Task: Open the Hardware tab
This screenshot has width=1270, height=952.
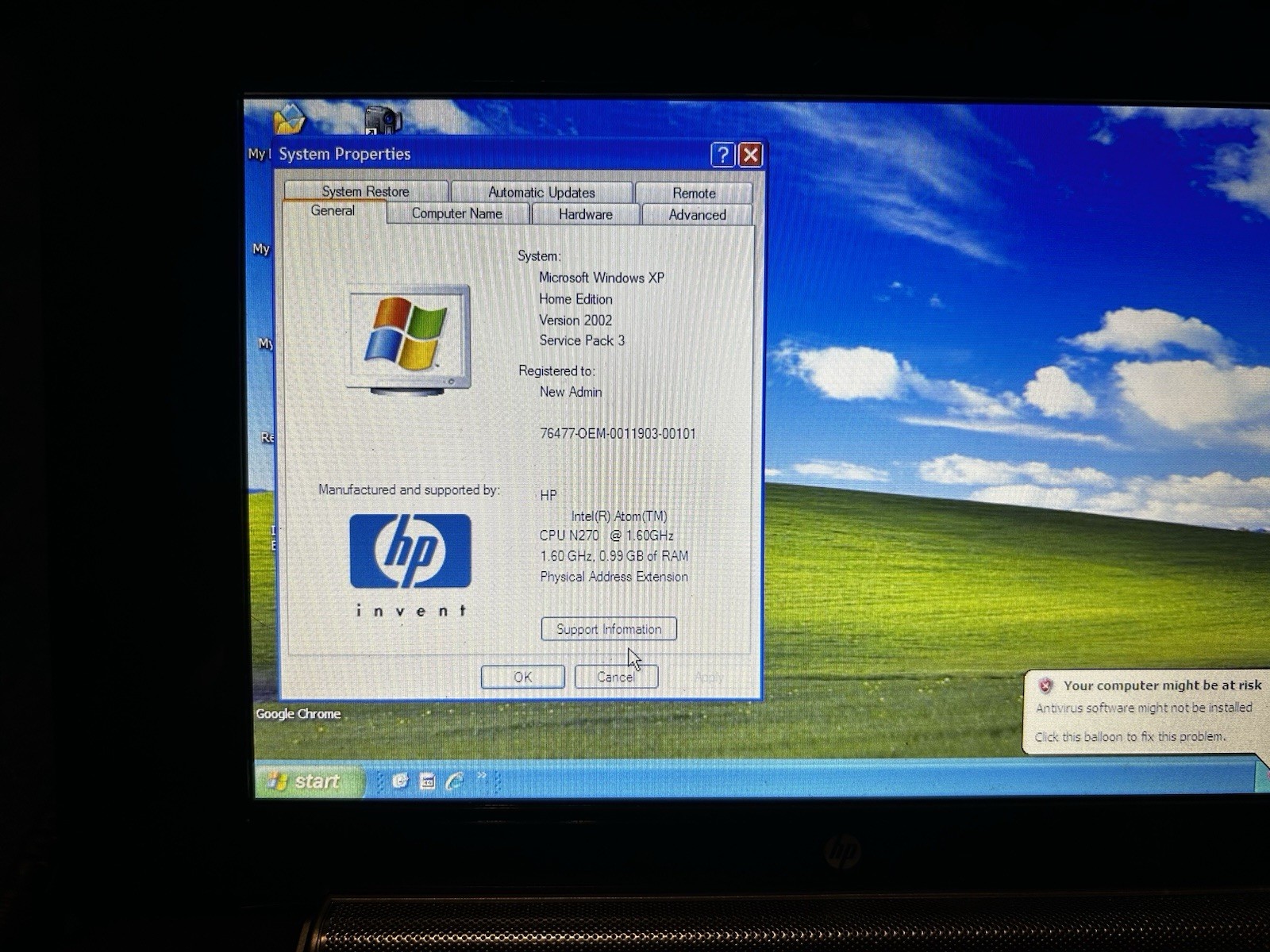Action: tap(586, 214)
